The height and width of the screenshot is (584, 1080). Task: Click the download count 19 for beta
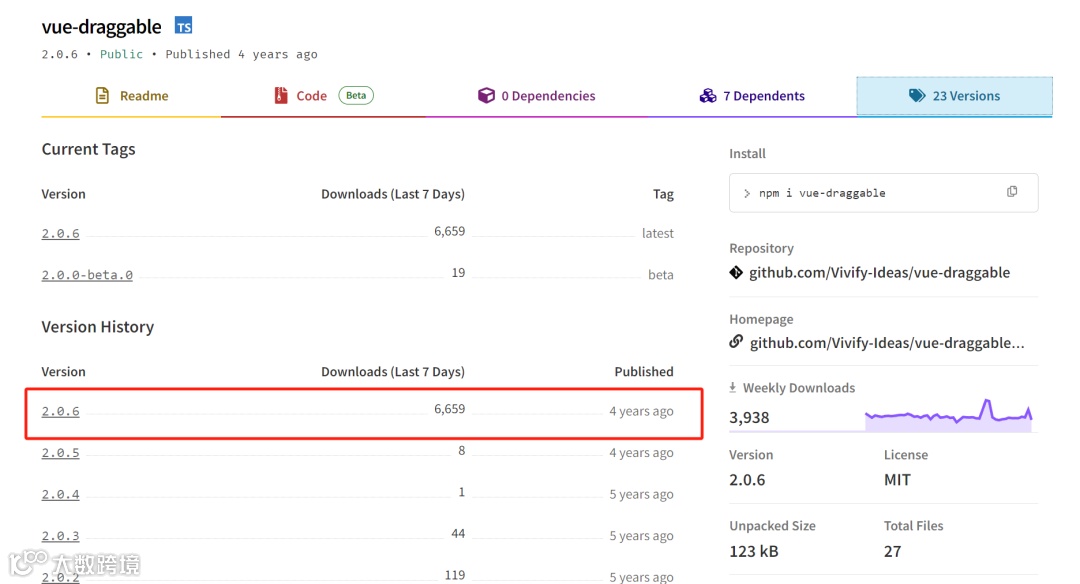coord(458,273)
